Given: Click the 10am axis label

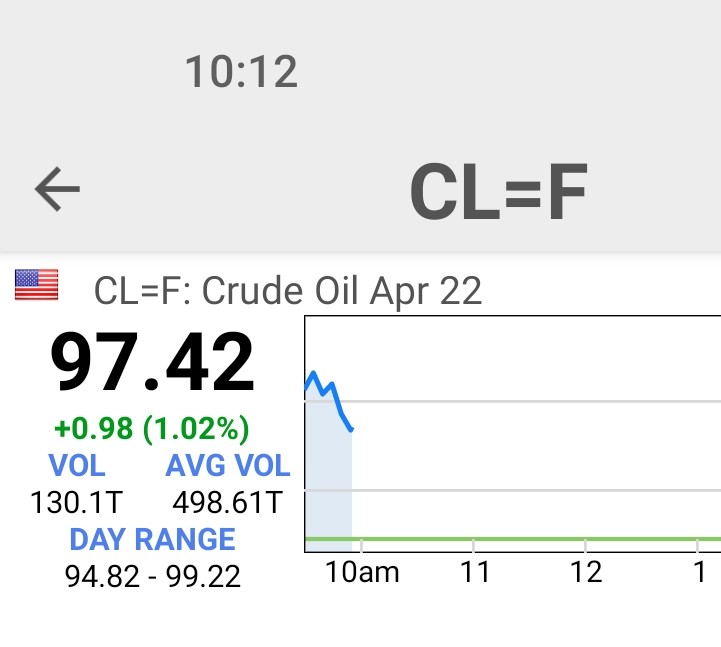Looking at the screenshot, I should 362,573.
